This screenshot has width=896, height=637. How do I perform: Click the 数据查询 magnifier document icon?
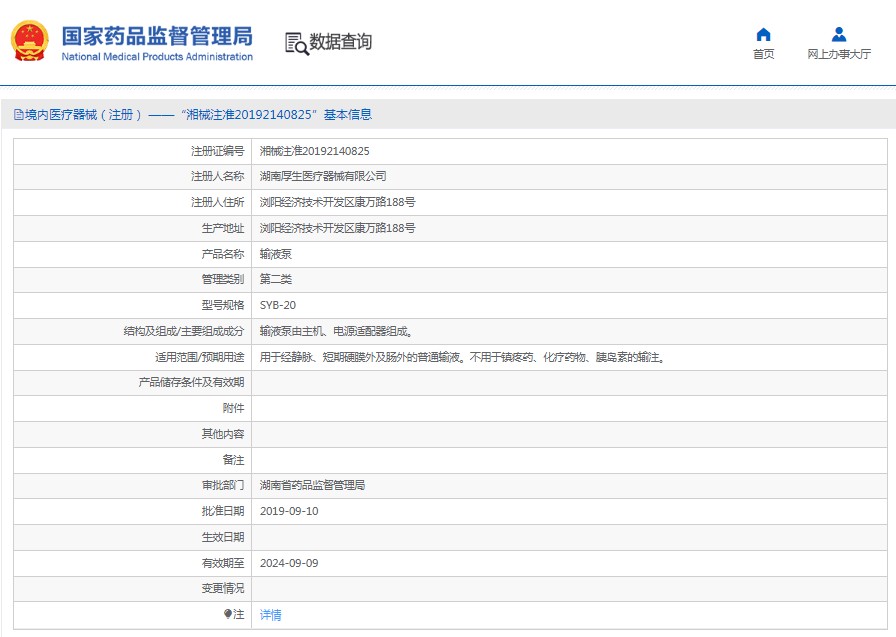296,43
